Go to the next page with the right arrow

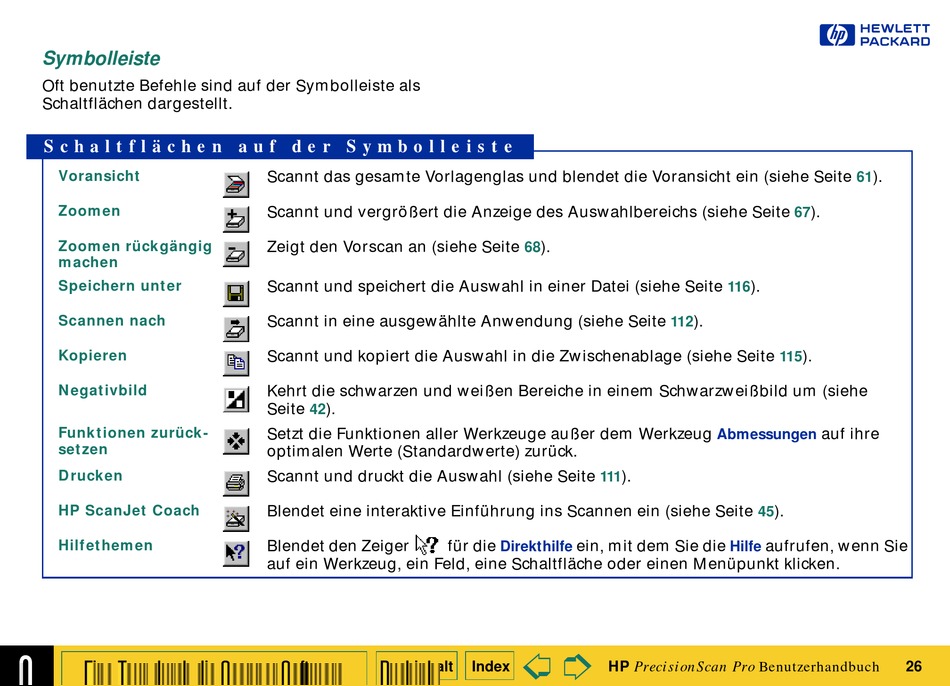[x=576, y=667]
